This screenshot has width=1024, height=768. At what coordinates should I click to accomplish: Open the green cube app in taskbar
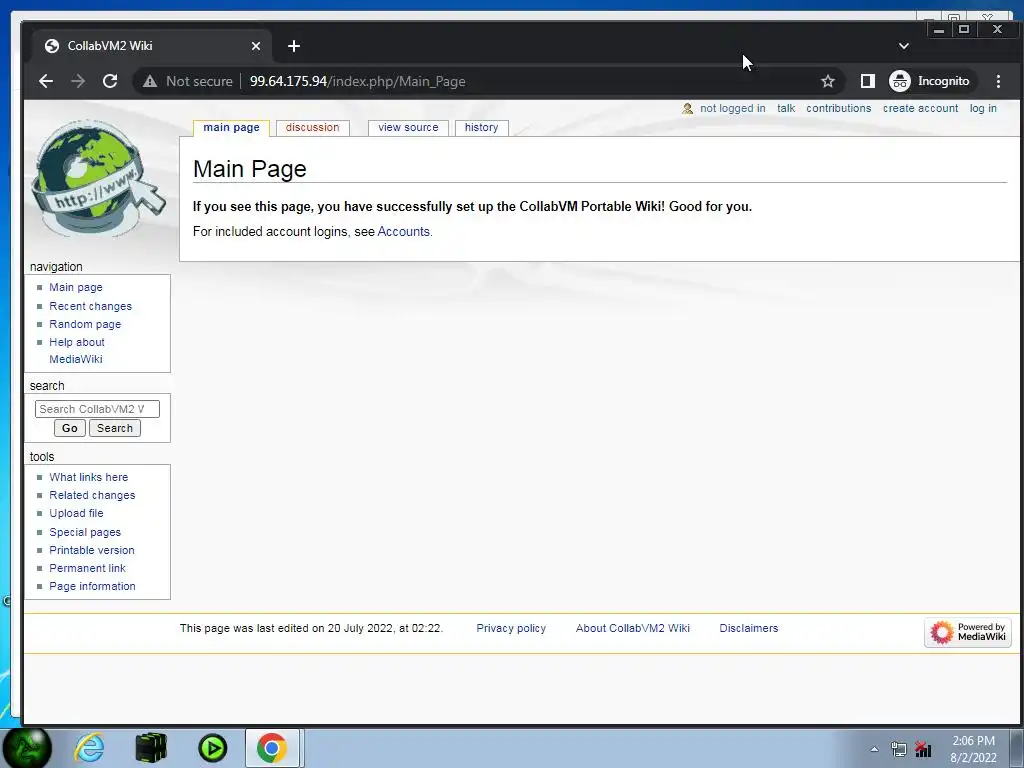point(151,748)
